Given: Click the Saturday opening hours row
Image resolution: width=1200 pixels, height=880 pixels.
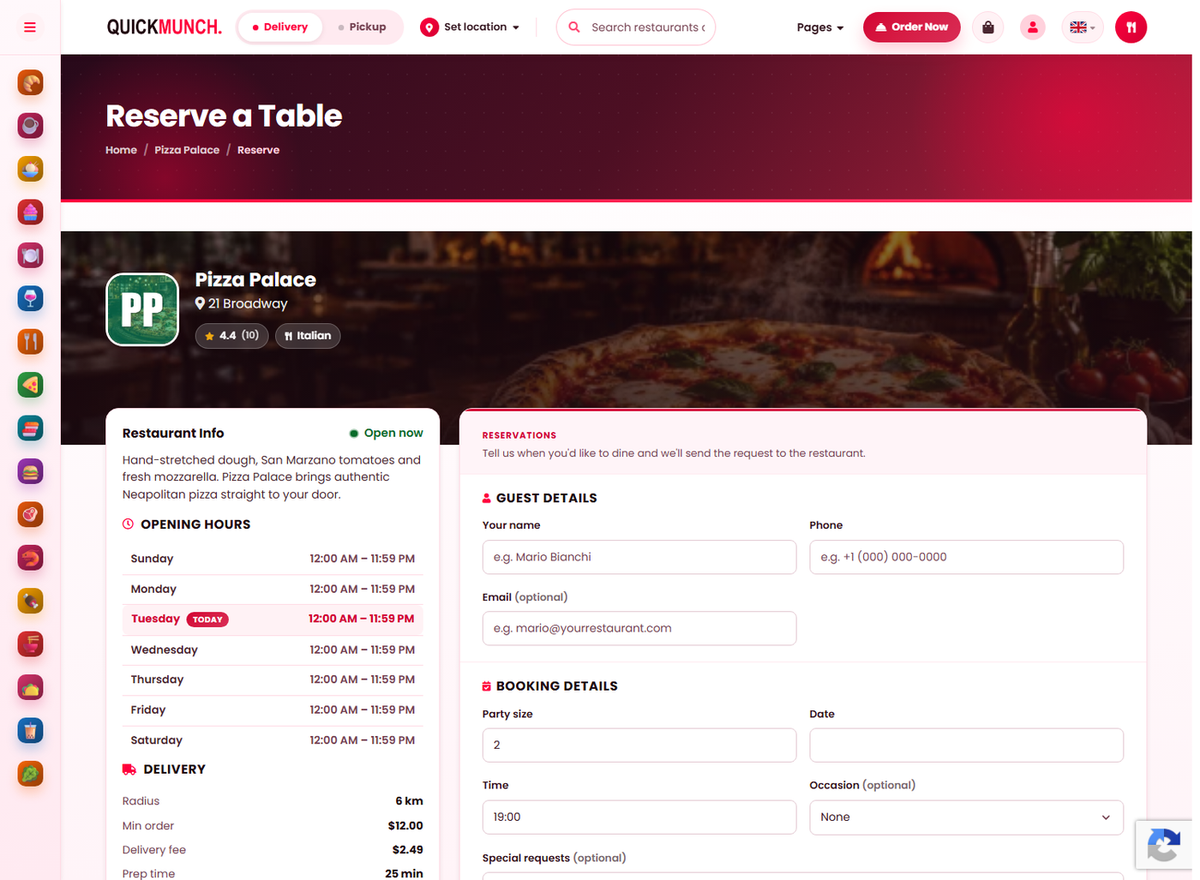Looking at the screenshot, I should click(x=273, y=740).
